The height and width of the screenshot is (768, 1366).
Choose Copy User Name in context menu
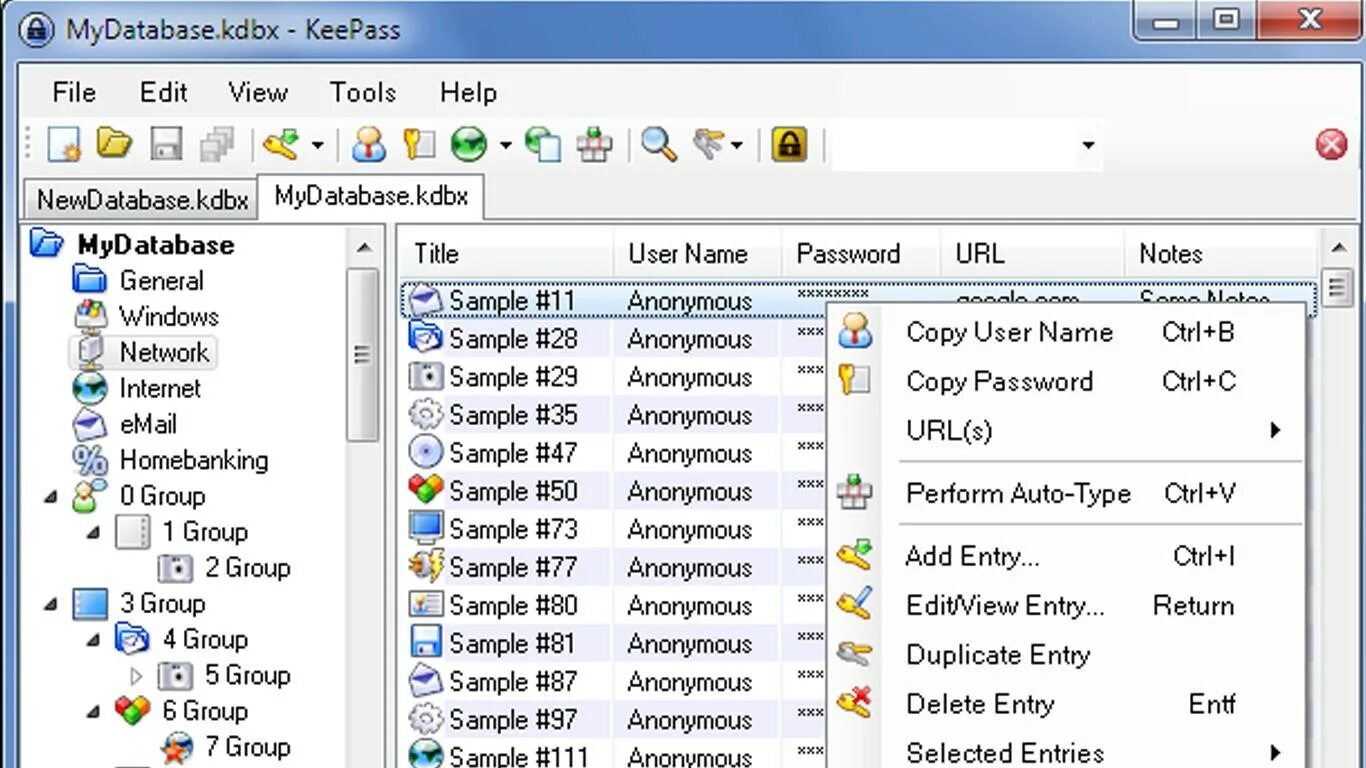coord(1066,332)
